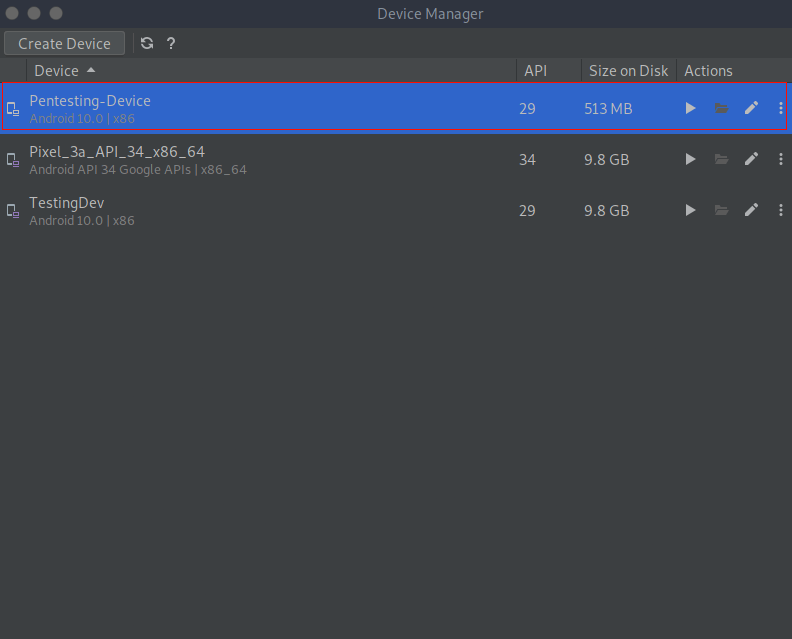
Task: Click the Create Device button
Action: 64,43
